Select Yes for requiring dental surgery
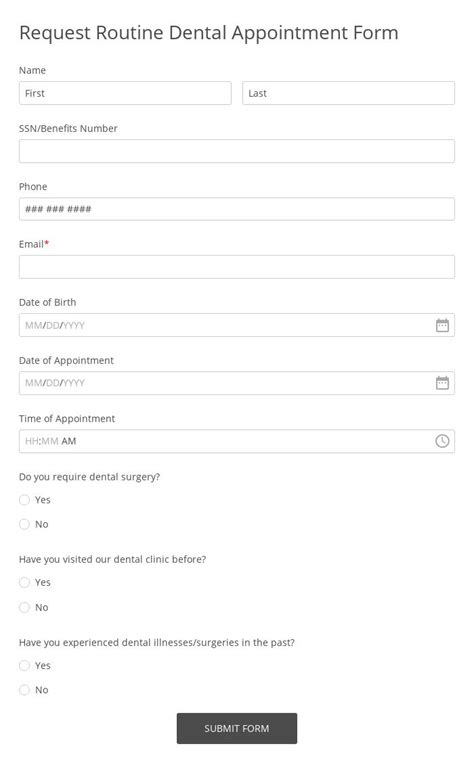474x763 pixels. click(x=24, y=500)
